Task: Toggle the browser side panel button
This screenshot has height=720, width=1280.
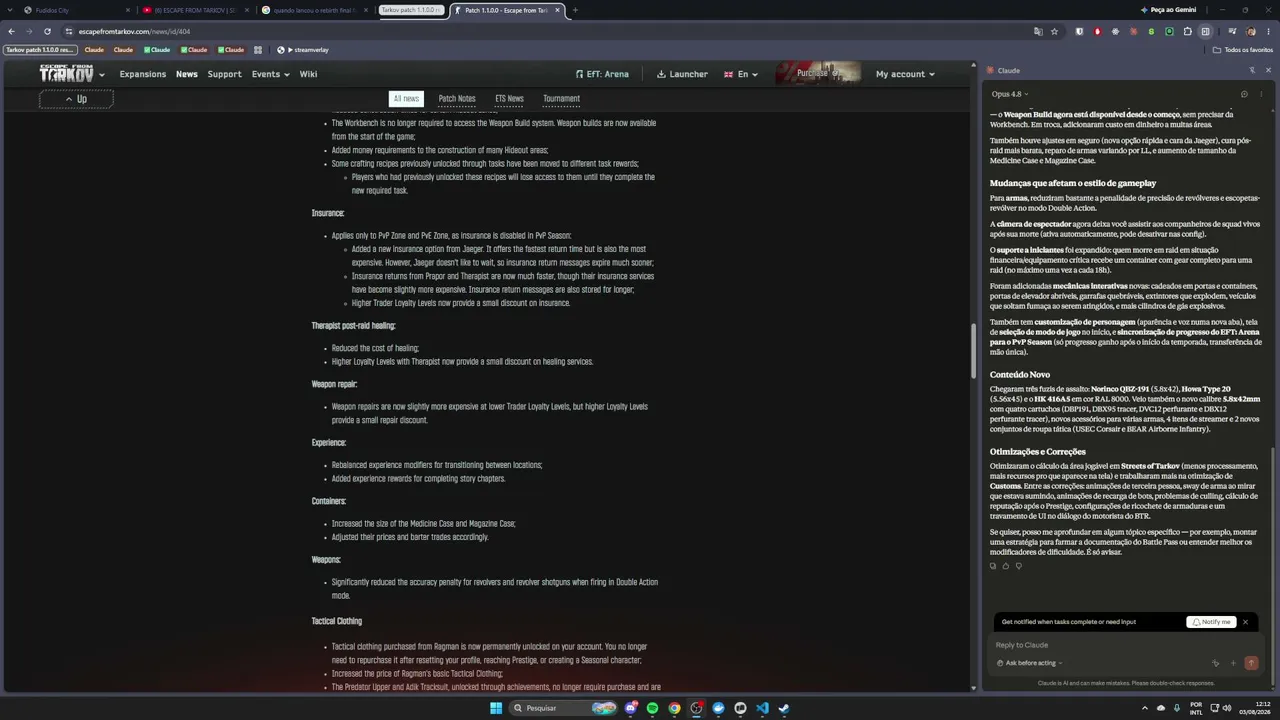Action: coord(1205,32)
